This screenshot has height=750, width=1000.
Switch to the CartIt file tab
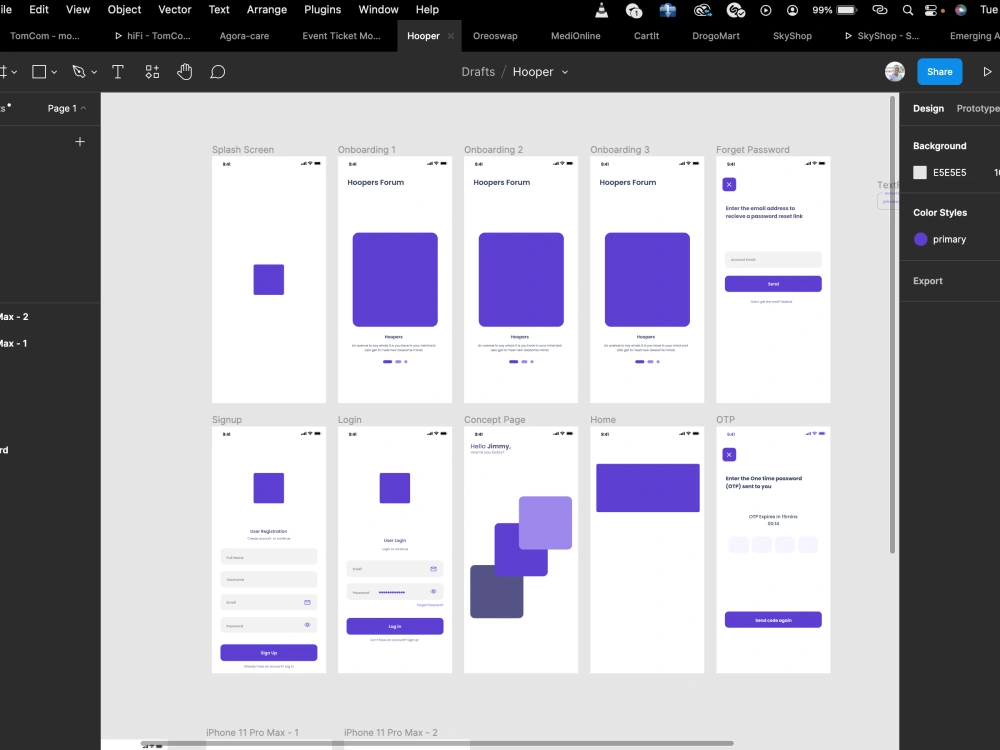coord(646,36)
